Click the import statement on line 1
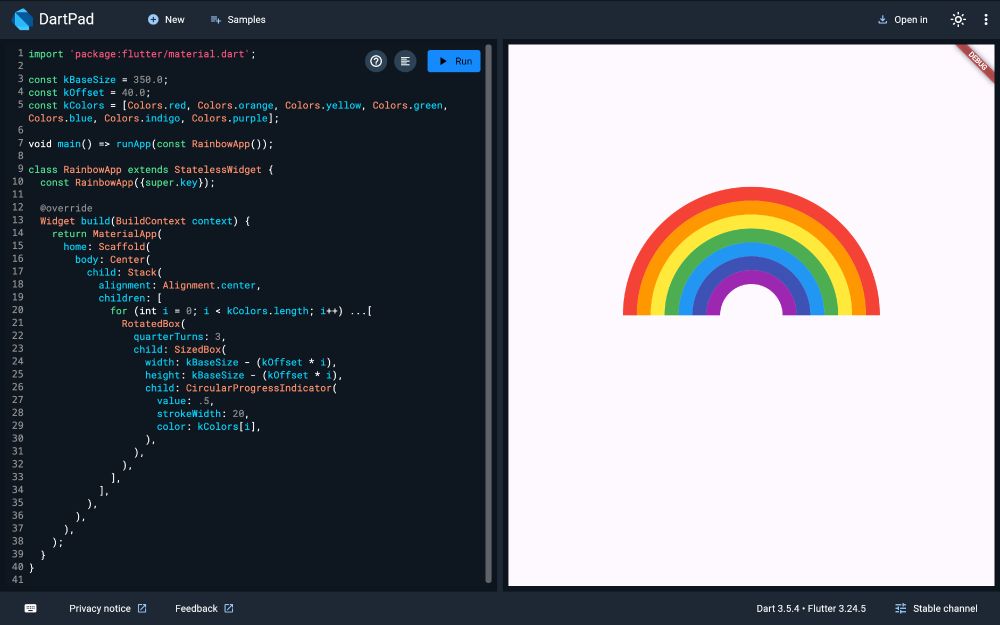This screenshot has width=1000, height=625. 142,54
